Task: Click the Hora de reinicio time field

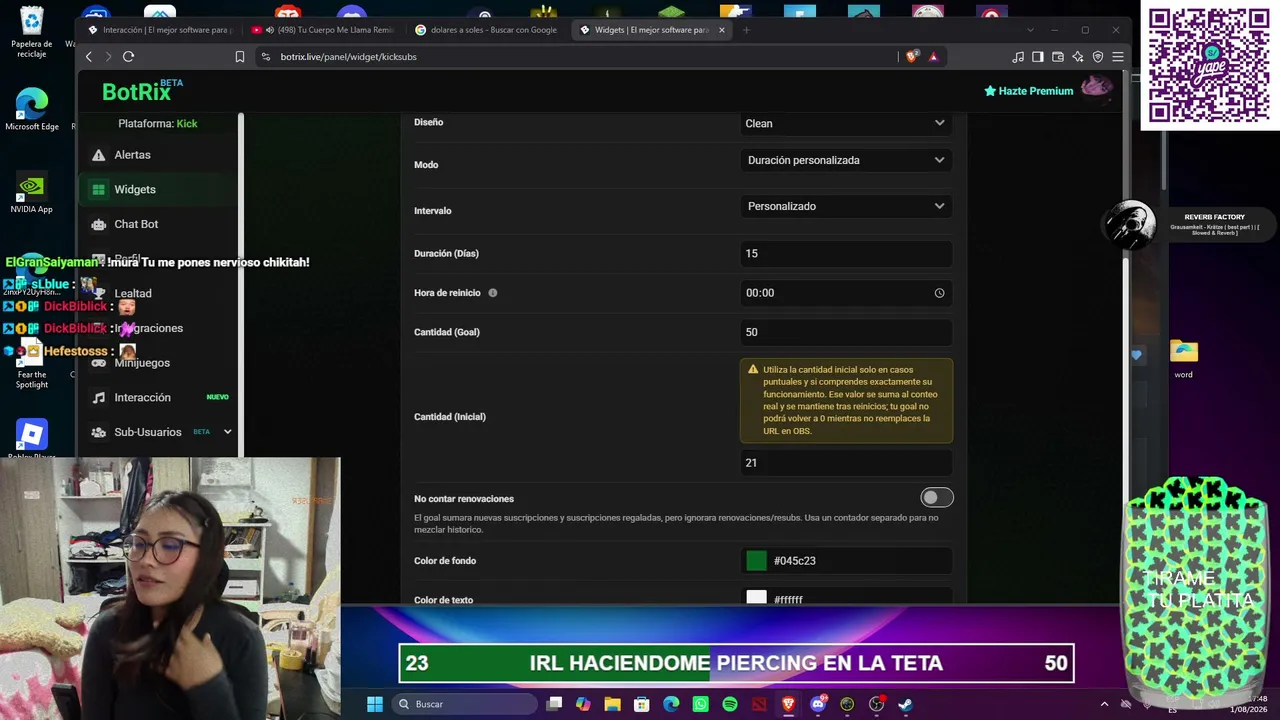Action: [x=845, y=293]
